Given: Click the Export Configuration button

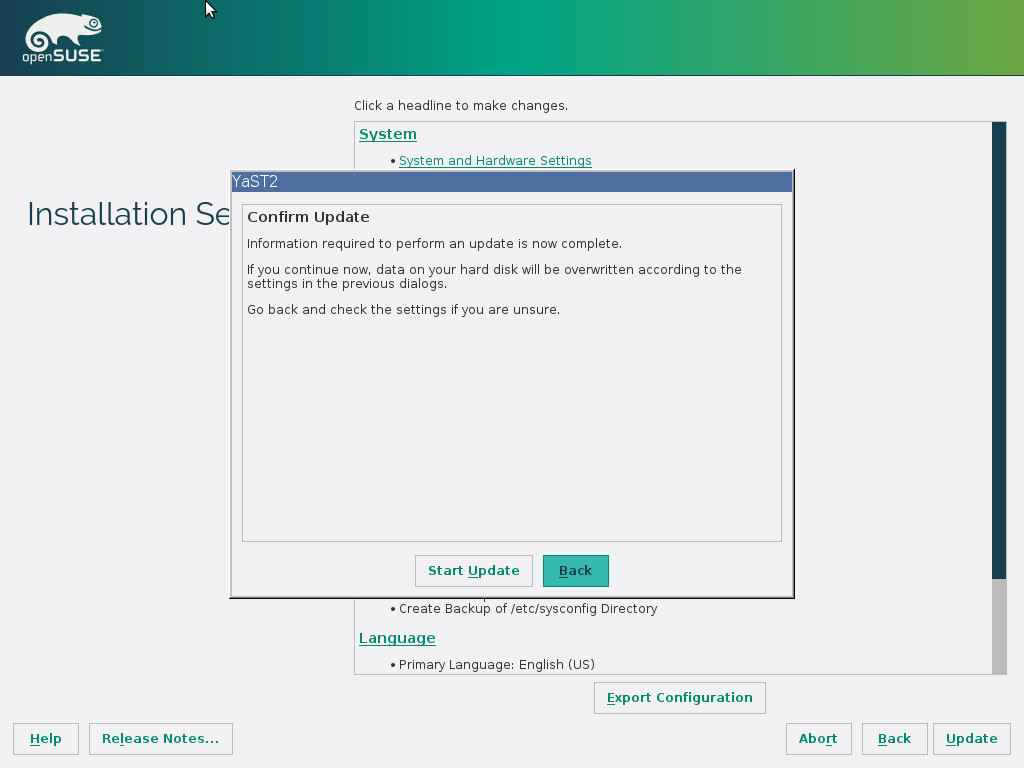Looking at the screenshot, I should 679,698.
